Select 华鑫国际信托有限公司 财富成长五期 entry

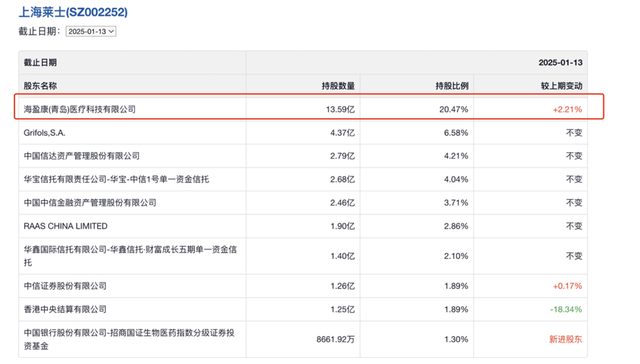[x=130, y=256]
